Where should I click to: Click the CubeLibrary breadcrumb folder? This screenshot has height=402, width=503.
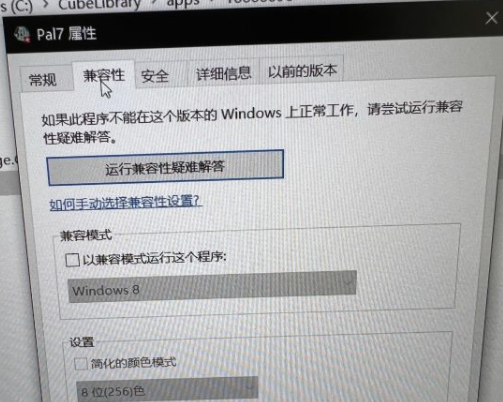[x=99, y=4]
